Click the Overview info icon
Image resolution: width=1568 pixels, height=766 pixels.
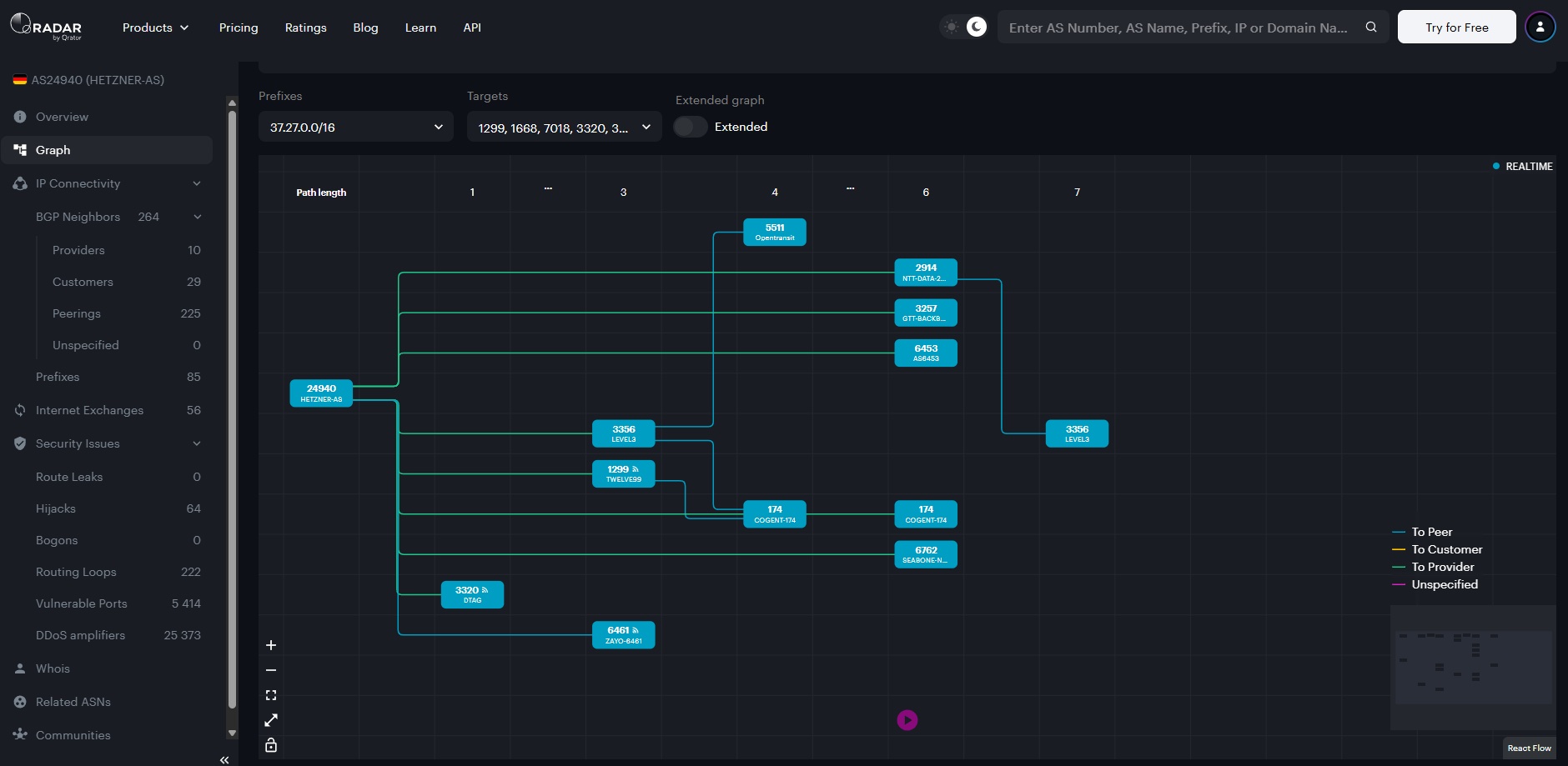click(x=20, y=117)
